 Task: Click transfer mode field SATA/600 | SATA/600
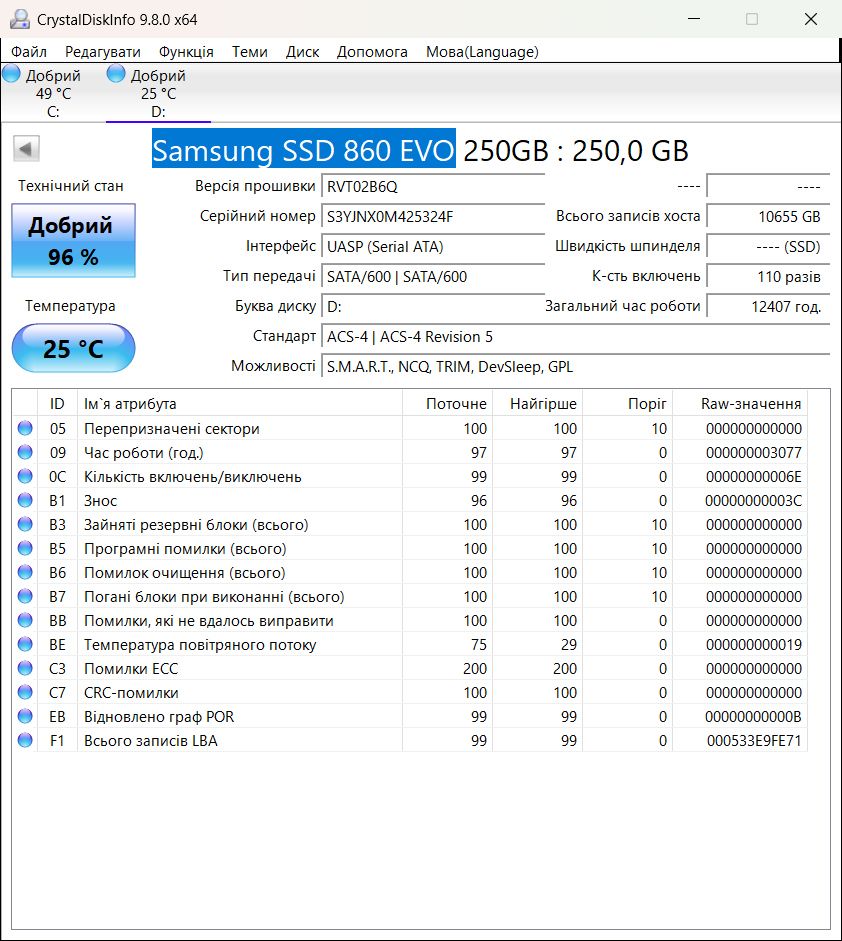click(433, 276)
